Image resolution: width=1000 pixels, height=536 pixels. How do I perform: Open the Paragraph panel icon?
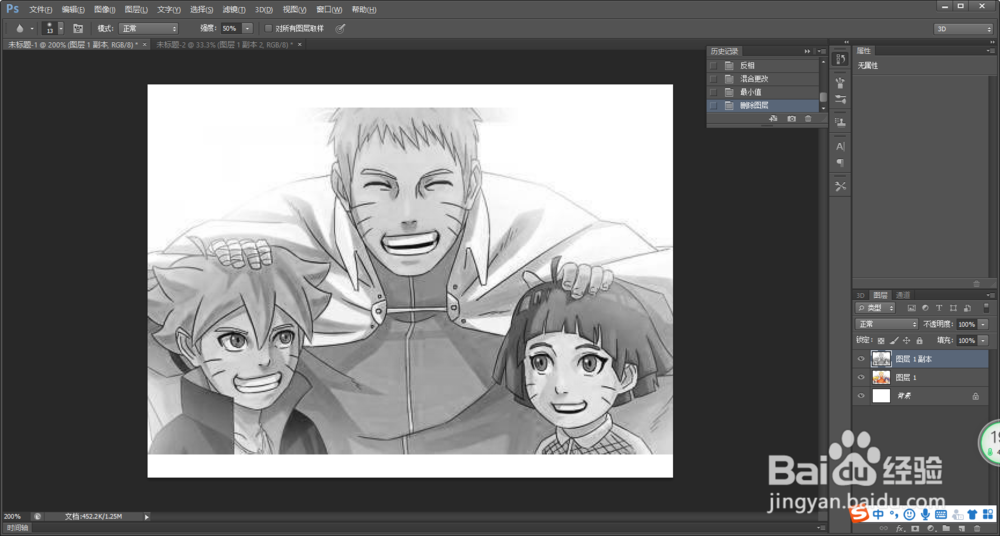pyautogui.click(x=841, y=163)
